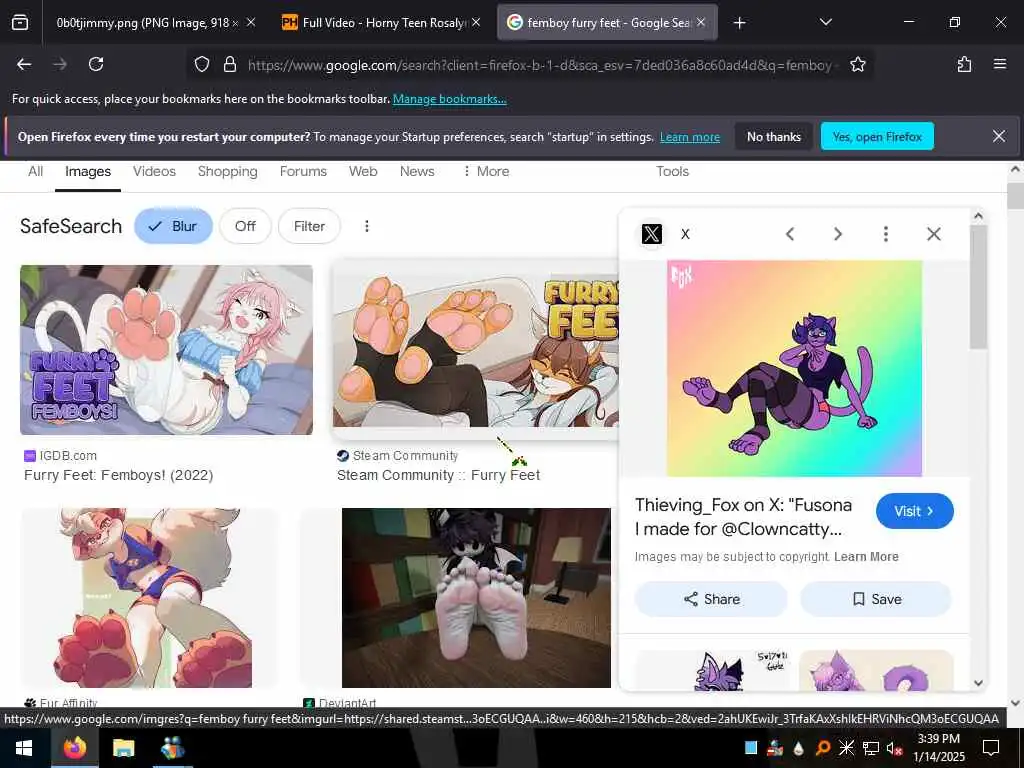Open the IGDB.com Furry Feet thumbnail
This screenshot has height=768, width=1024.
pos(166,349)
